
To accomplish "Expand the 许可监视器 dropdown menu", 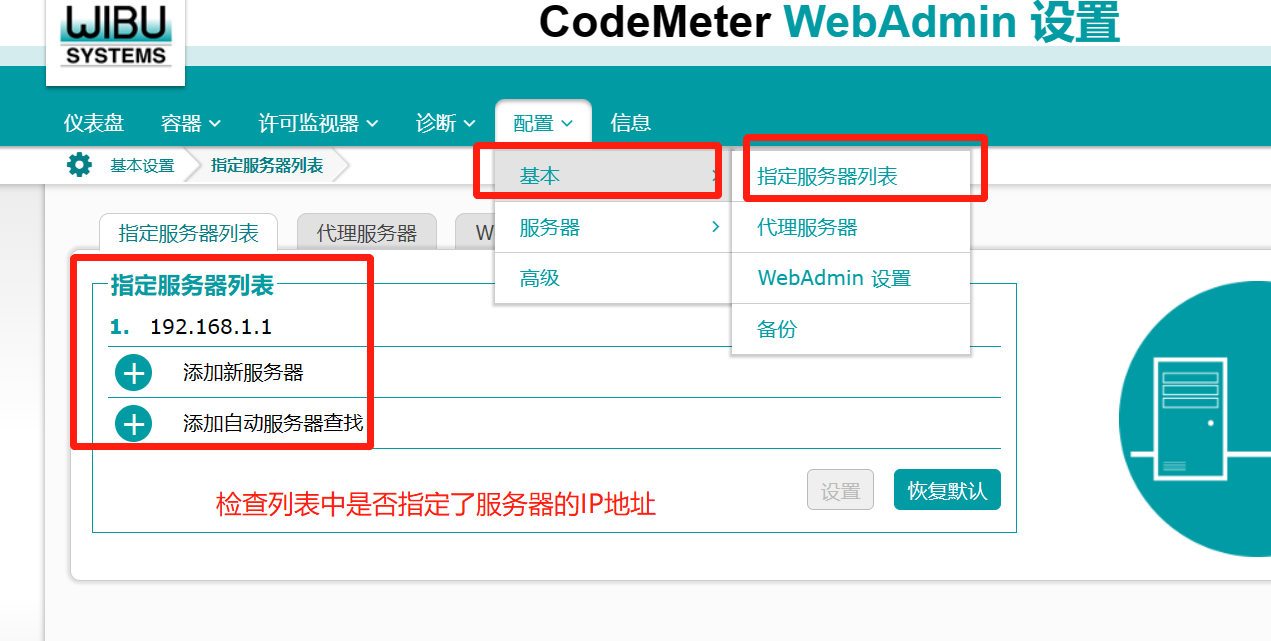I will (318, 123).
